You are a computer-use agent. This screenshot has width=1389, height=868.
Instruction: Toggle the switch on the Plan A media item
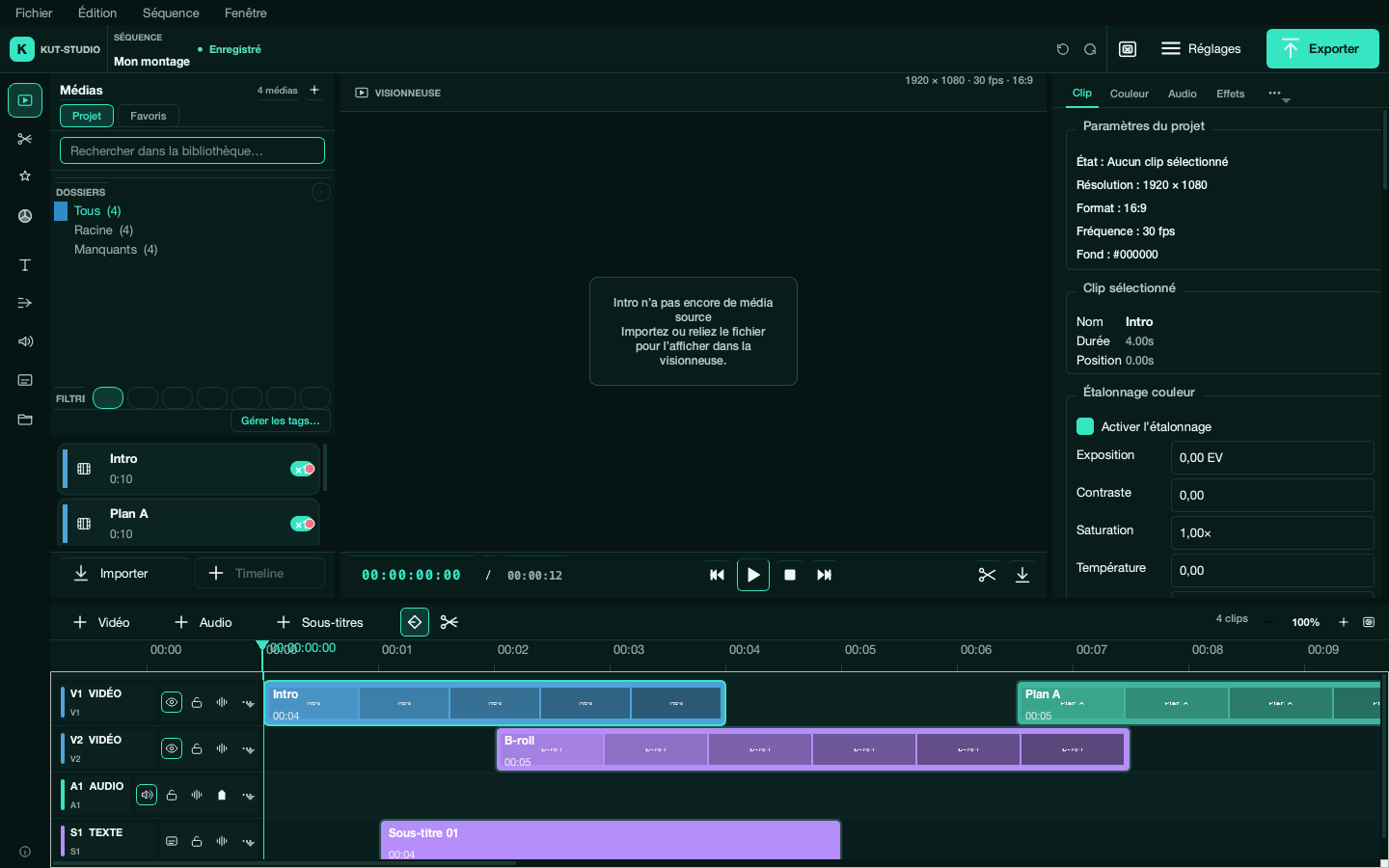click(303, 524)
